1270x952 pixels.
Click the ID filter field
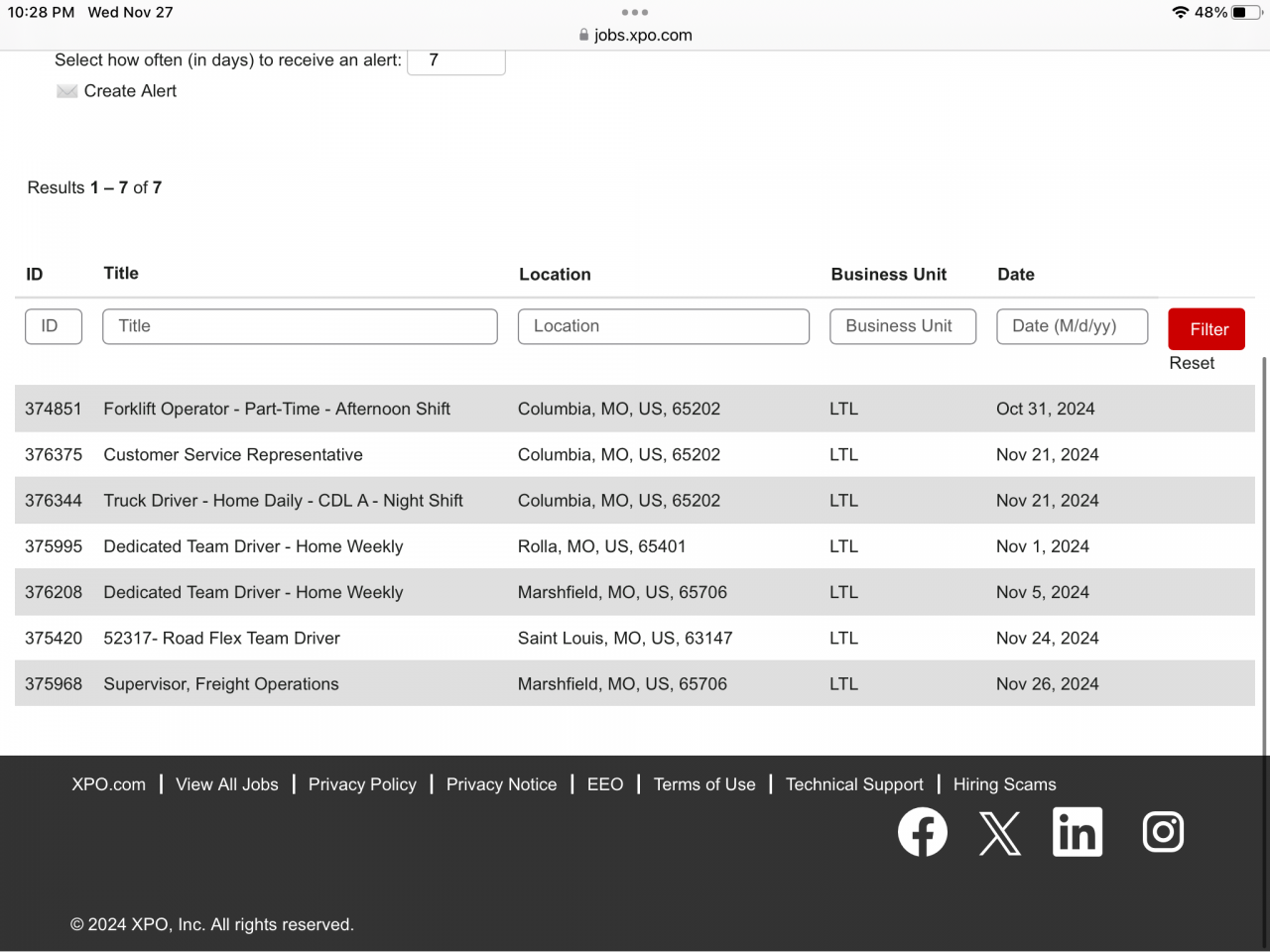click(x=54, y=326)
